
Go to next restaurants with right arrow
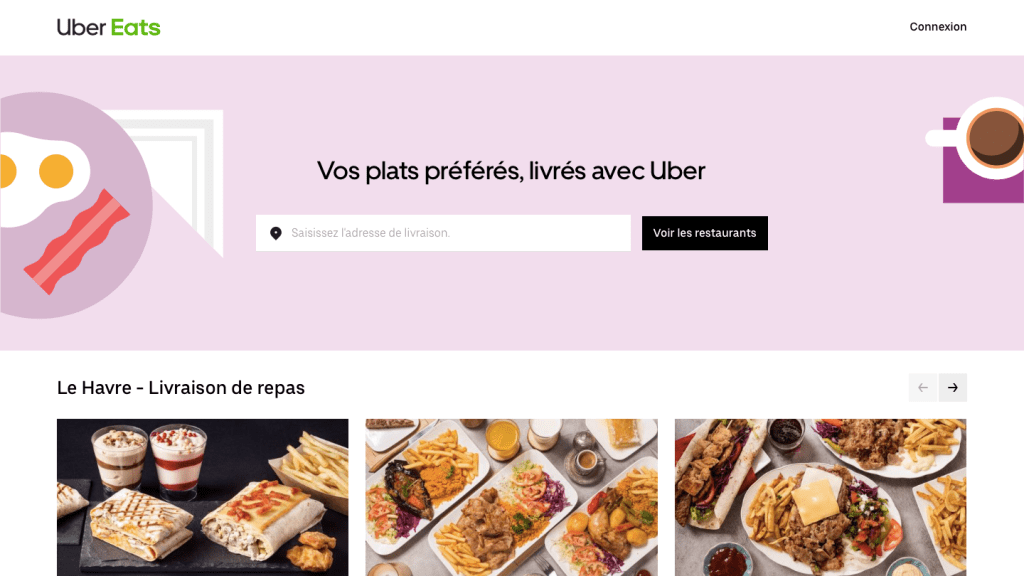pos(953,388)
